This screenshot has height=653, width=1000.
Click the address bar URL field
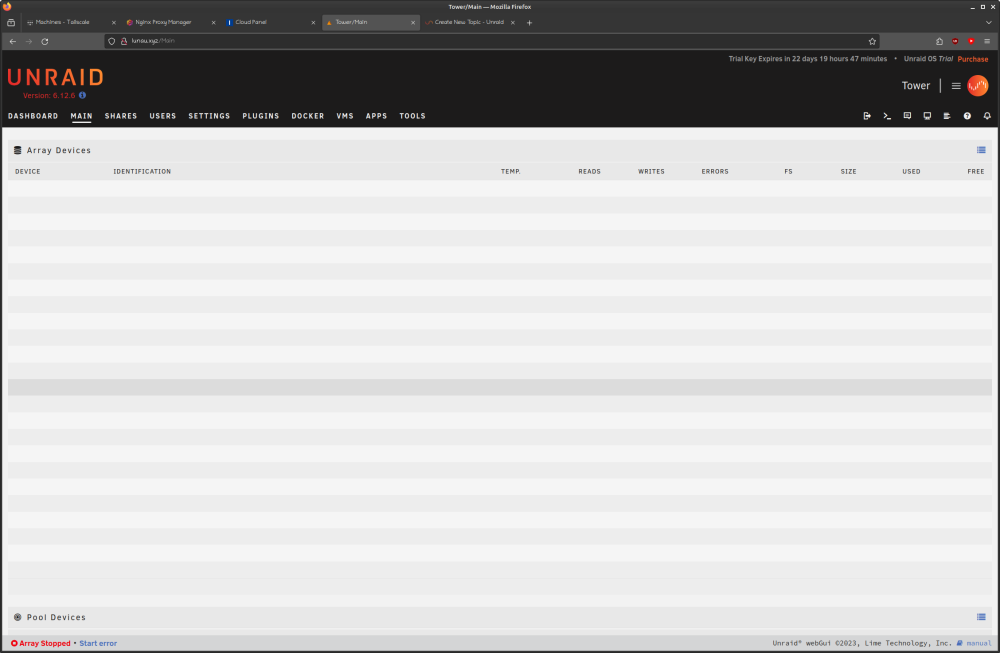(491, 41)
